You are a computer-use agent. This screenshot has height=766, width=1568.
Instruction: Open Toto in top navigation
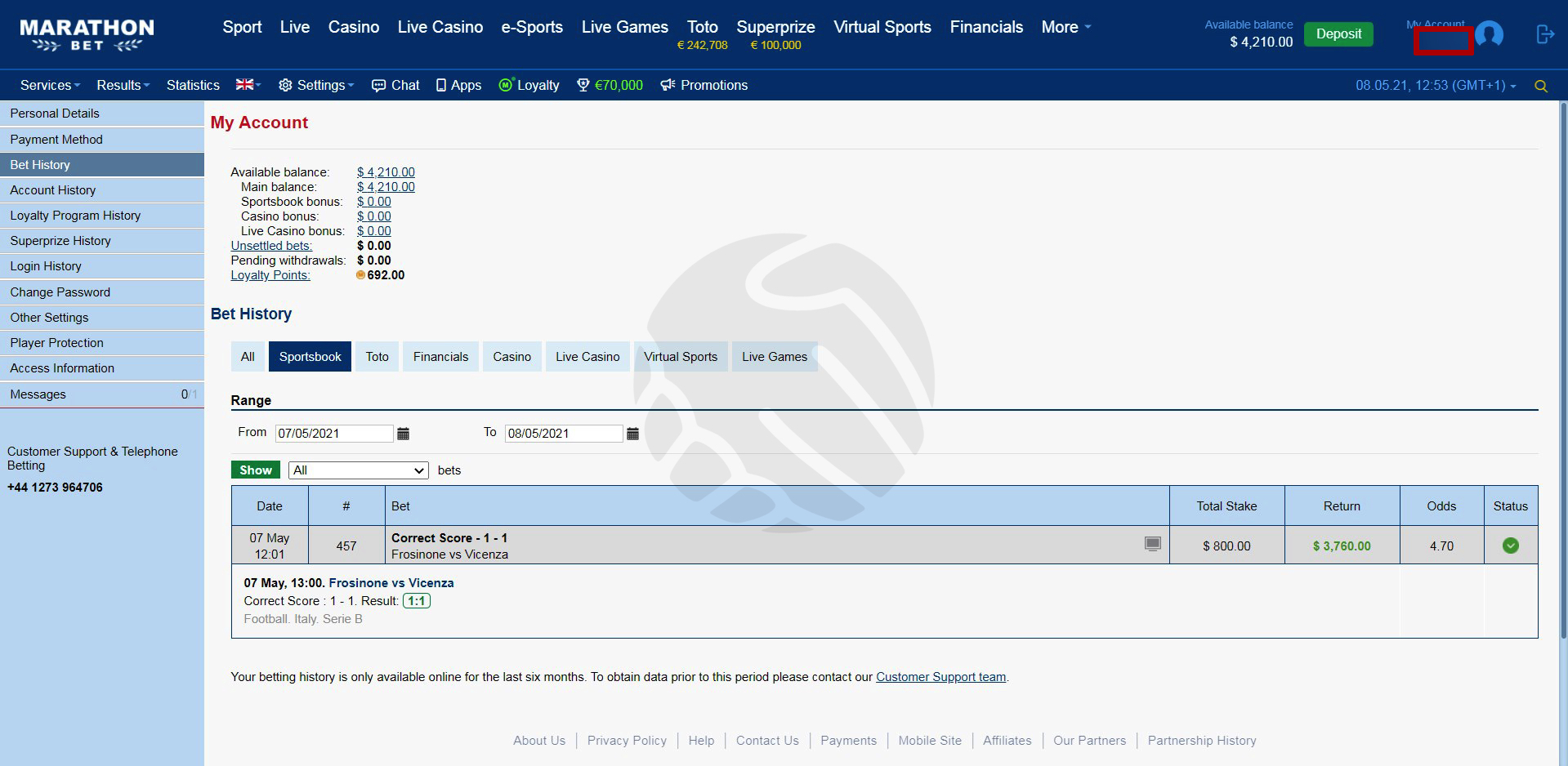click(x=703, y=27)
